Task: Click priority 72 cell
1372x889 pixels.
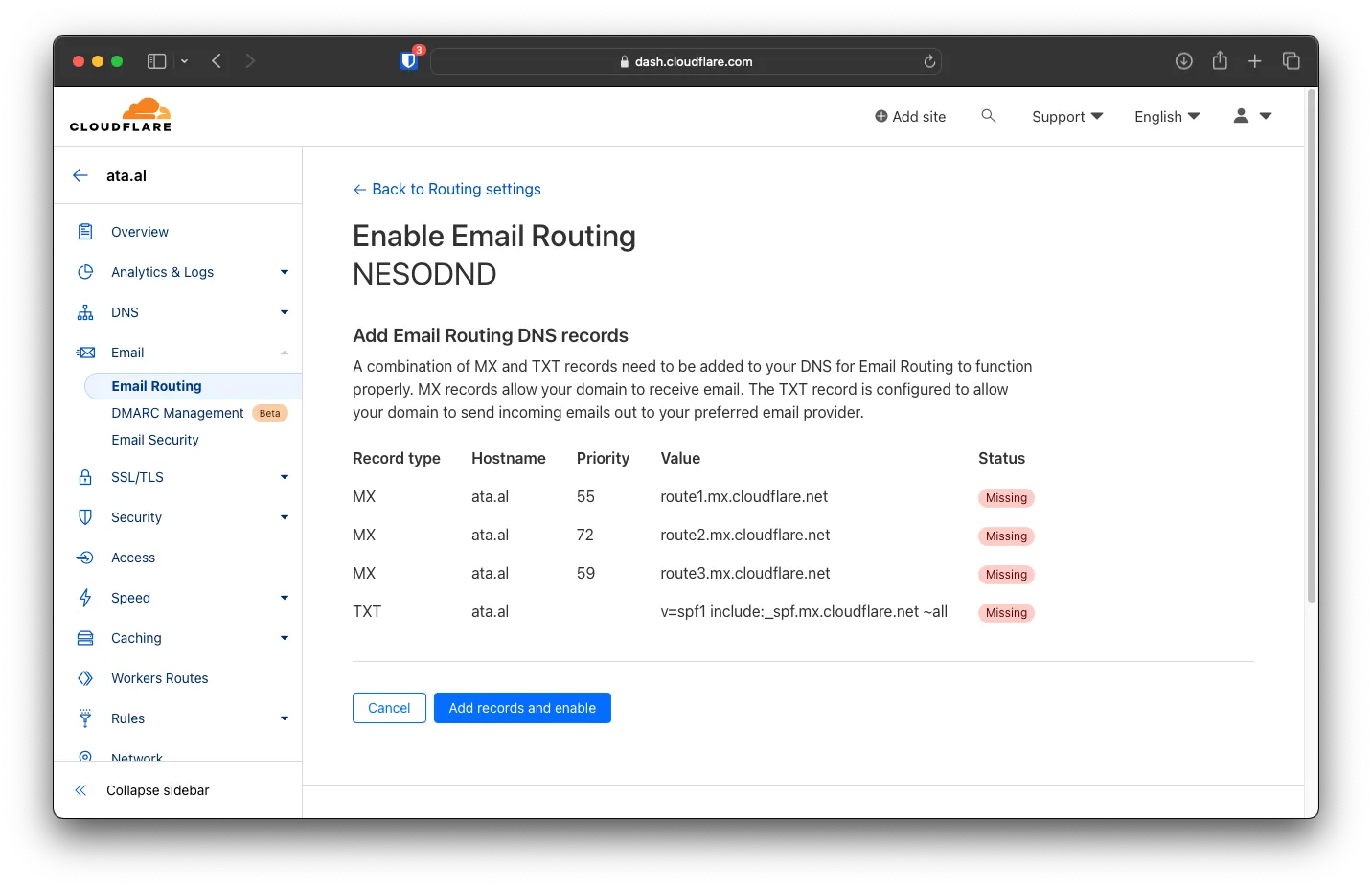Action: pyautogui.click(x=585, y=535)
